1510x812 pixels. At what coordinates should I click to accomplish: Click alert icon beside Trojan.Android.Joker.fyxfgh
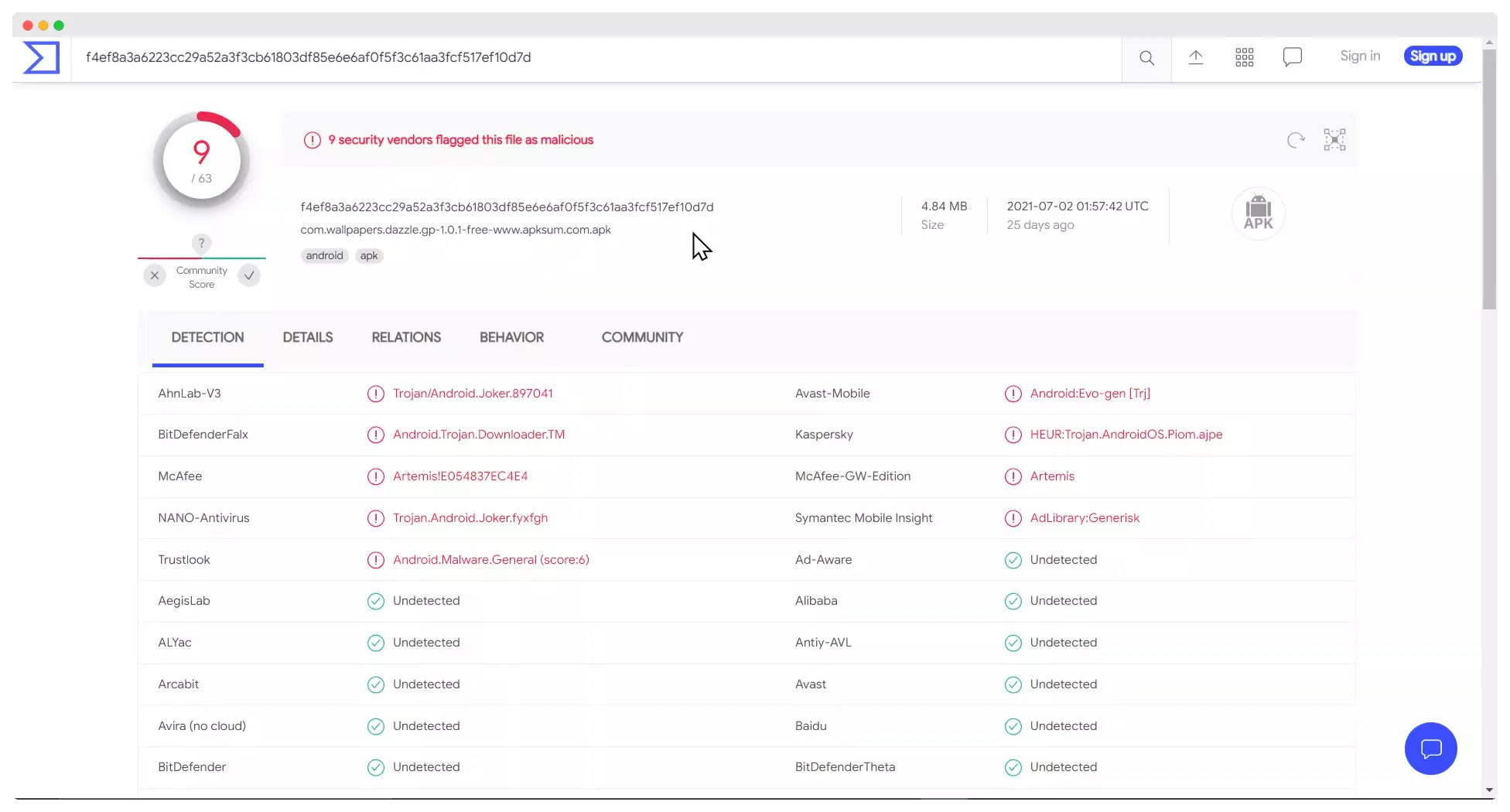coord(375,518)
